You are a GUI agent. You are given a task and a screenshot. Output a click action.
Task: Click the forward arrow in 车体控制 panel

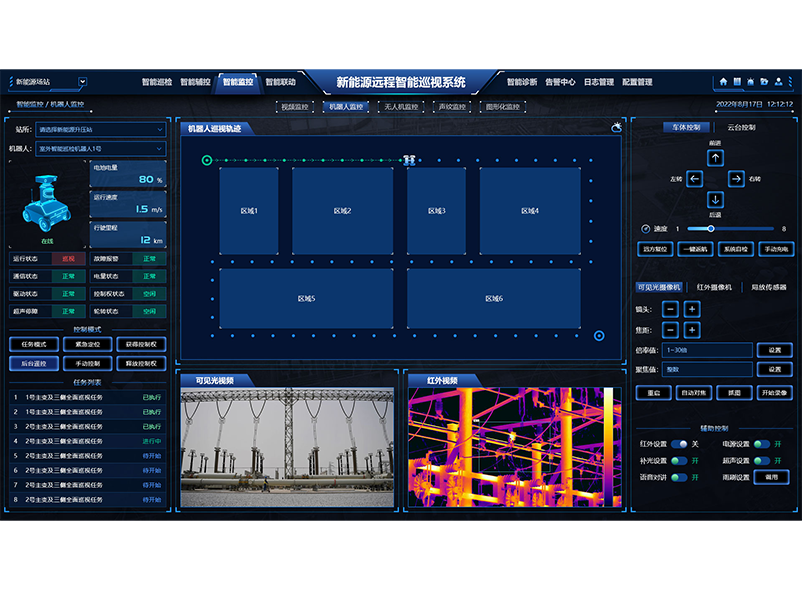click(716, 158)
